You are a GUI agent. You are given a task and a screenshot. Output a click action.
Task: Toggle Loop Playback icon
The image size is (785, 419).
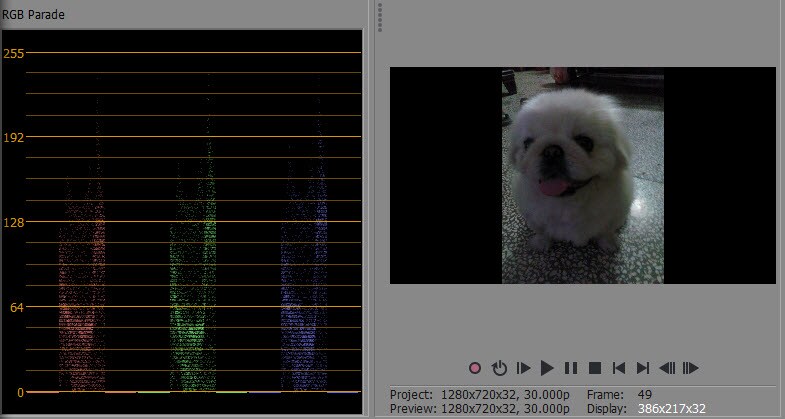pos(499,368)
